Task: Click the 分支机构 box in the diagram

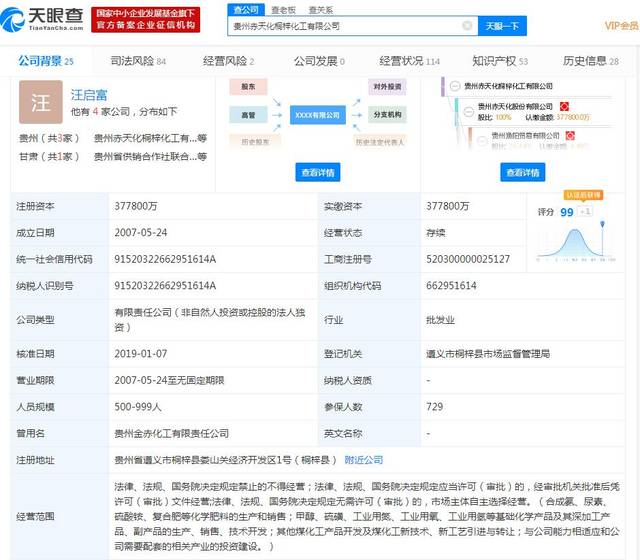Action: pos(387,115)
